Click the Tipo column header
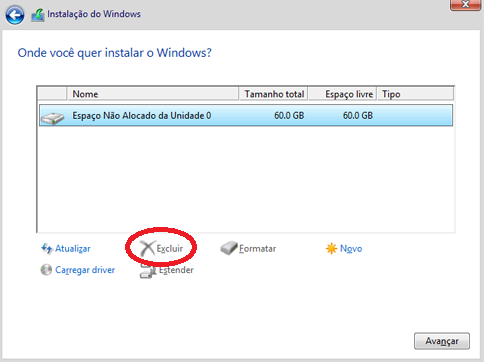 (x=415, y=94)
